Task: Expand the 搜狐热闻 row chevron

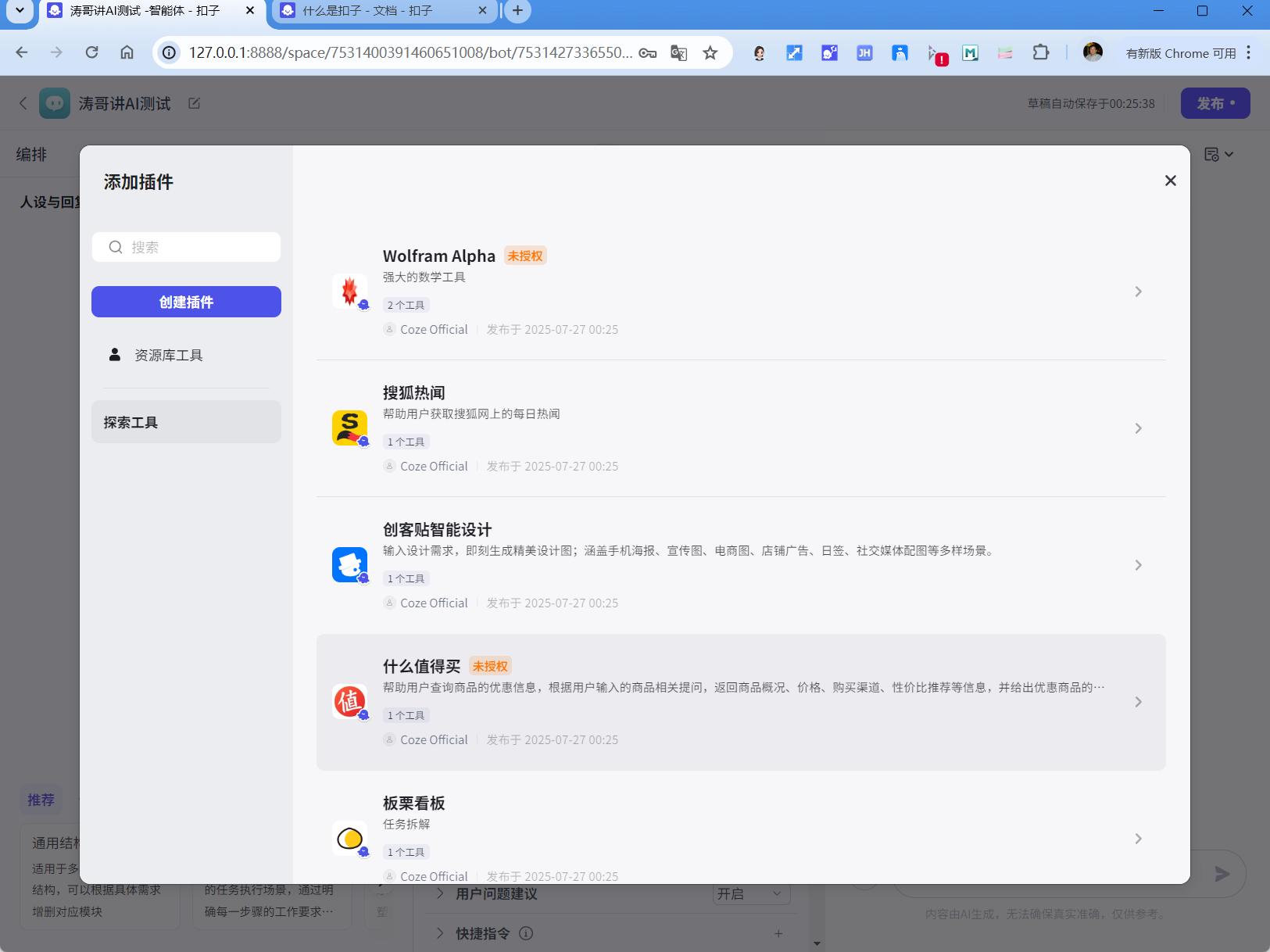Action: tap(1139, 428)
